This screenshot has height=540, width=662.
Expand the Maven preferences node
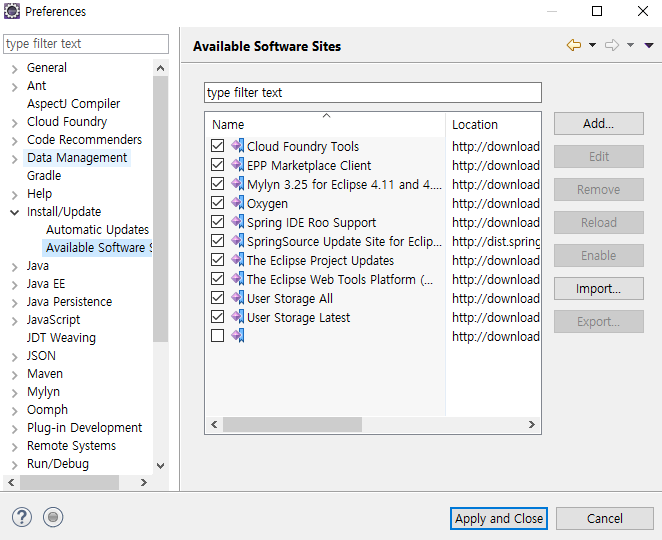pyautogui.click(x=14, y=374)
